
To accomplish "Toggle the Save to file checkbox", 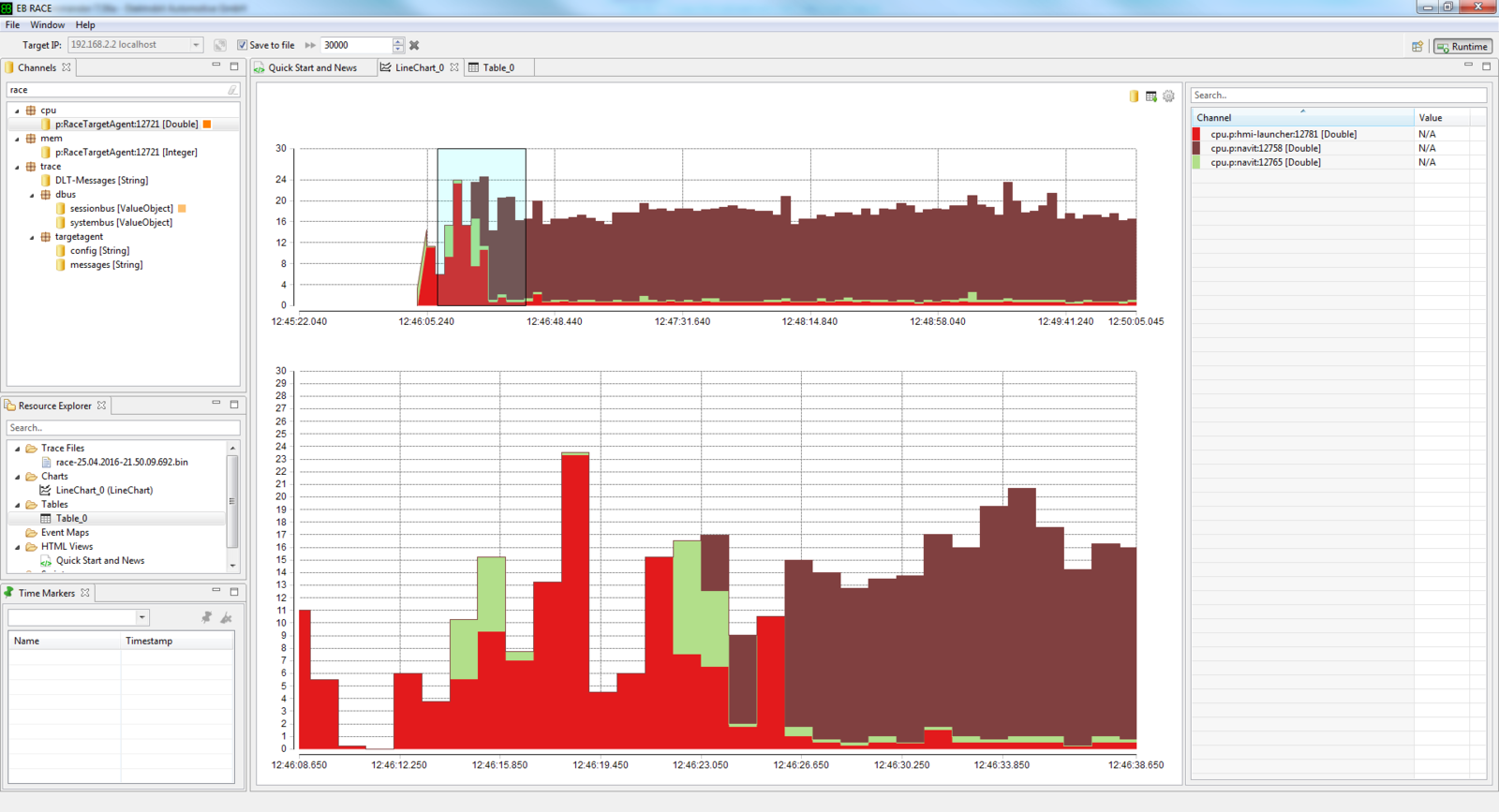I will point(242,45).
